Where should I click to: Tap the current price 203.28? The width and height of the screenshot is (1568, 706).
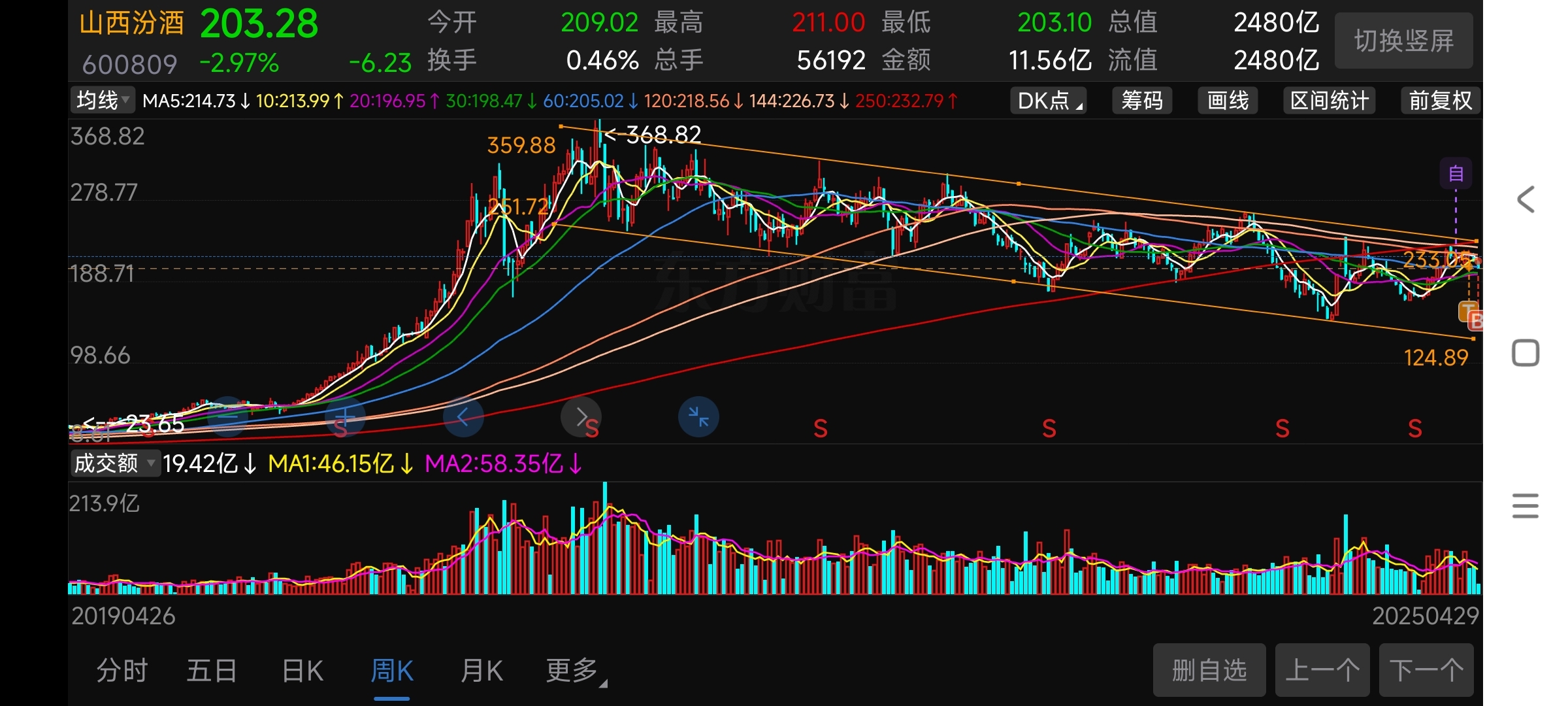[259, 24]
